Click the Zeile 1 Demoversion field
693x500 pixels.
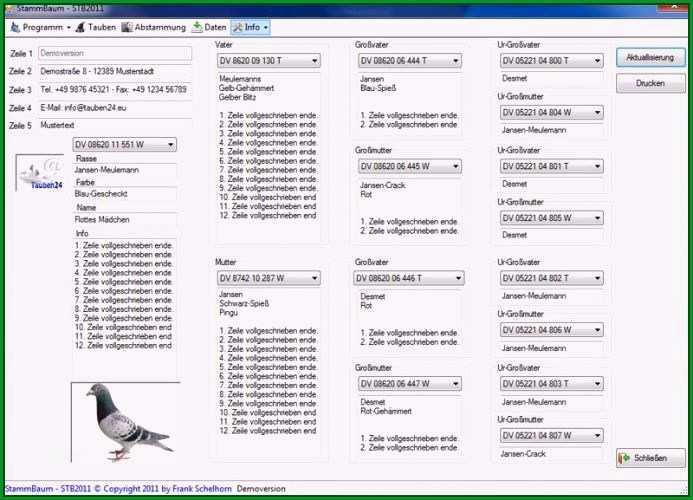coord(115,53)
